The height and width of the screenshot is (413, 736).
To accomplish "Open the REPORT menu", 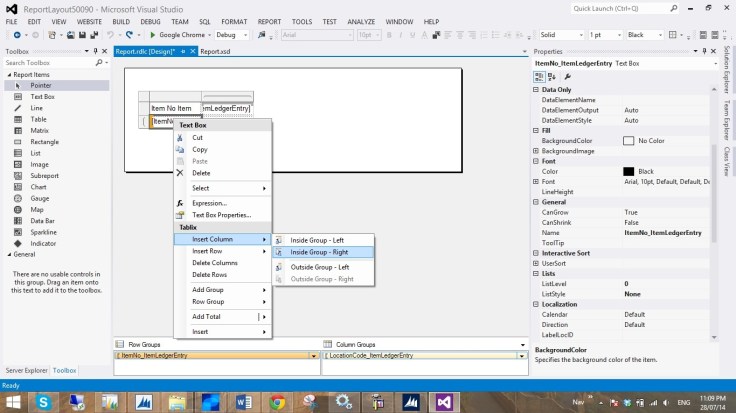I will point(269,21).
